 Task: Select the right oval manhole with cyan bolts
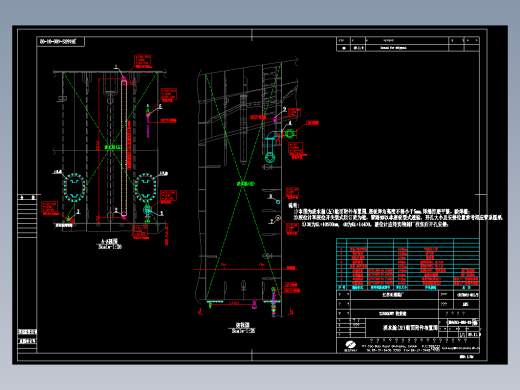click(145, 187)
